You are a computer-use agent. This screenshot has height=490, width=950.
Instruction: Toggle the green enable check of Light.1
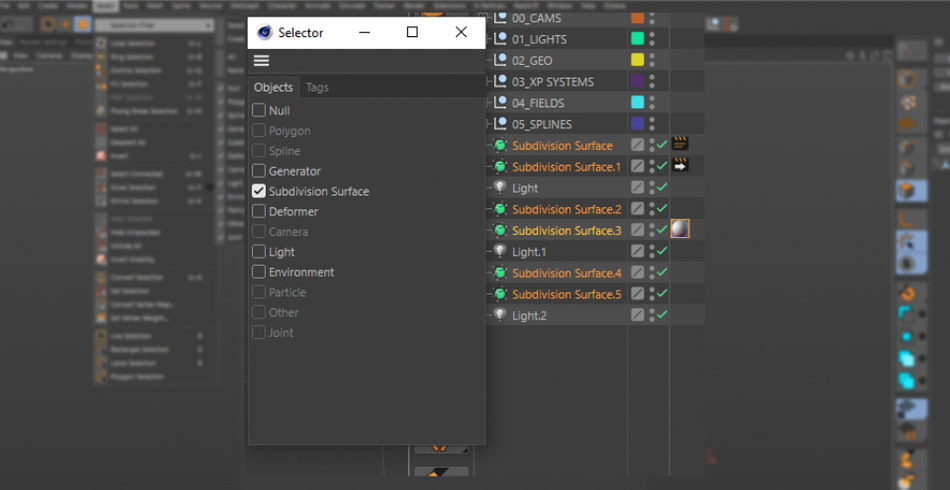pyautogui.click(x=662, y=251)
